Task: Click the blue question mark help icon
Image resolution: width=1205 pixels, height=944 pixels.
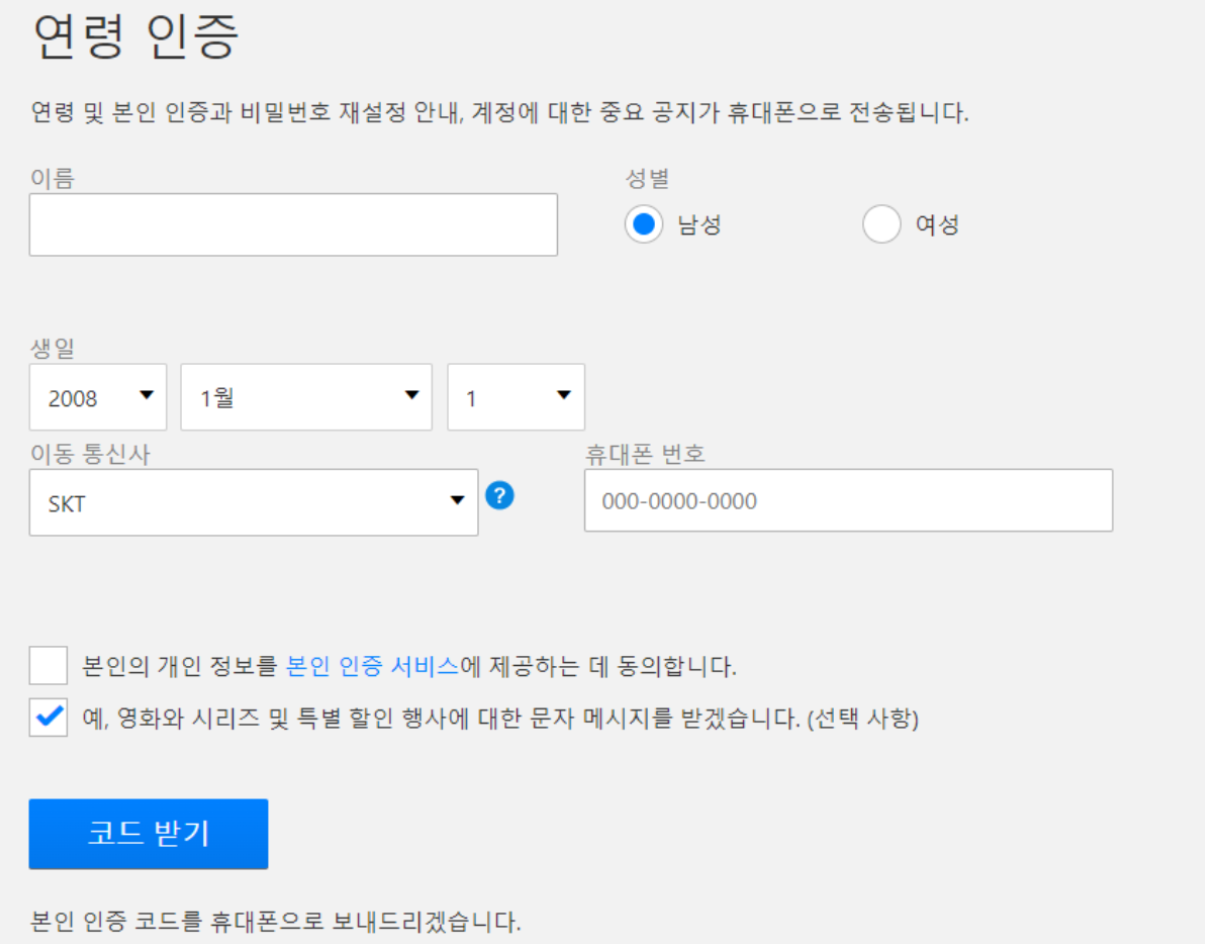Action: [500, 495]
